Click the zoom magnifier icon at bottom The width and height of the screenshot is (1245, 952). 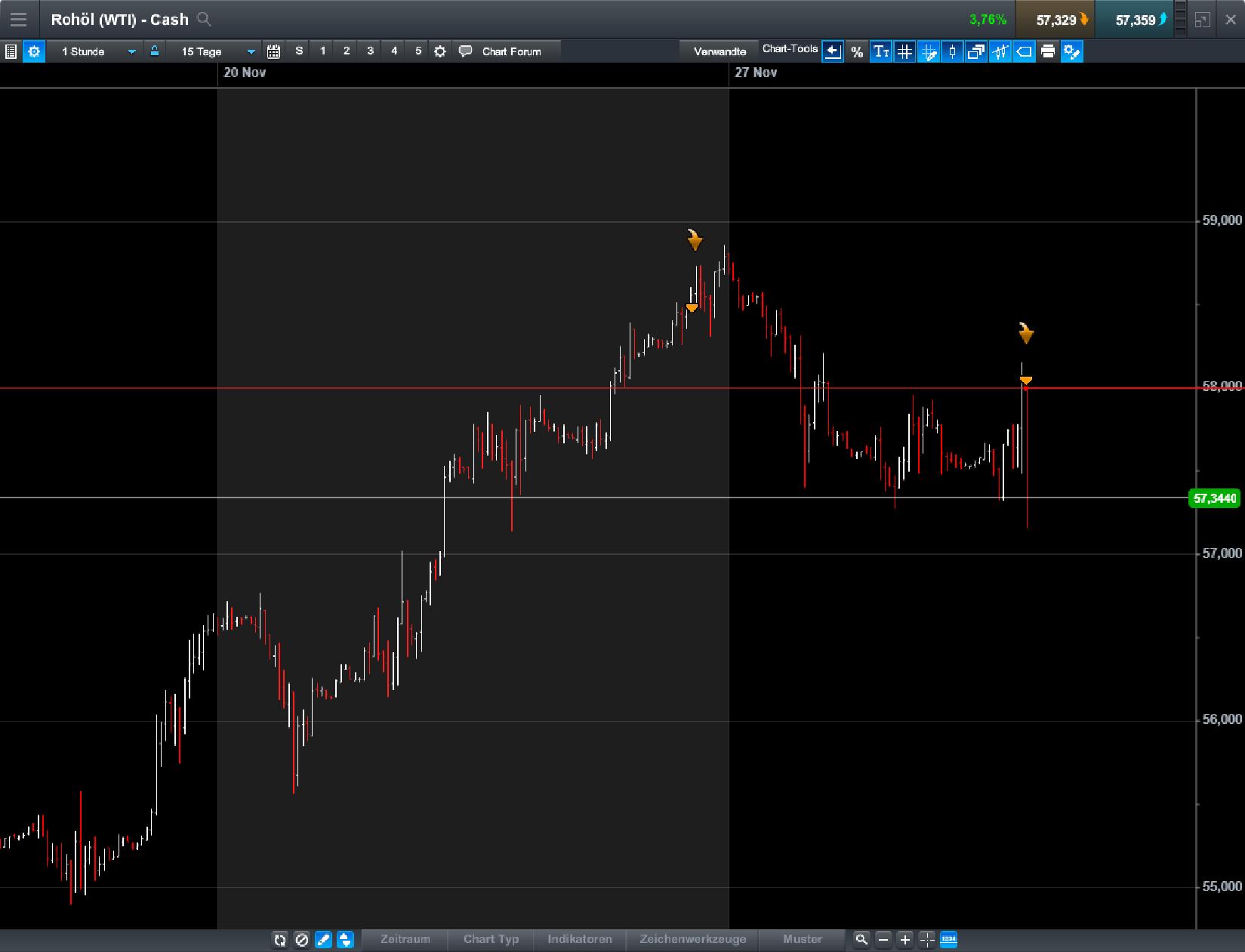click(861, 940)
